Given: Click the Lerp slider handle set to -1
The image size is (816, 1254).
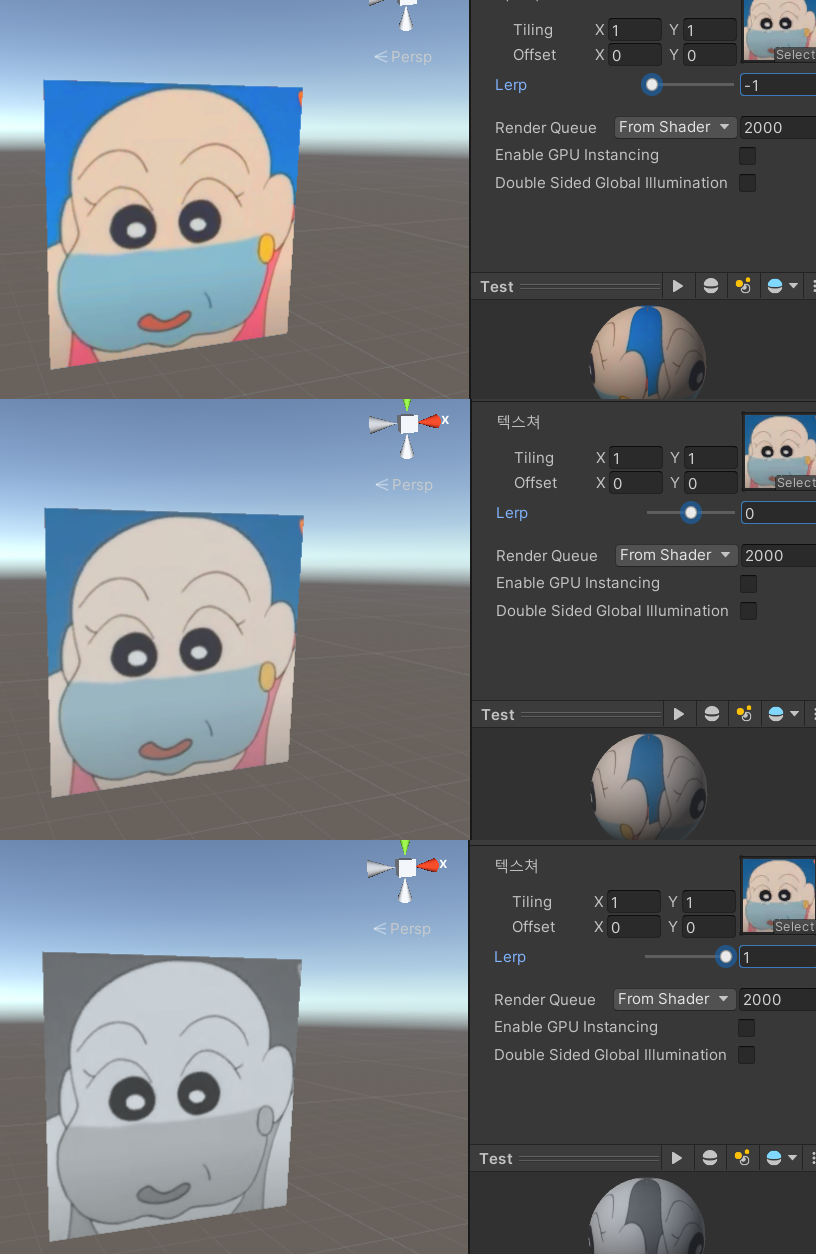Looking at the screenshot, I should [652, 85].
